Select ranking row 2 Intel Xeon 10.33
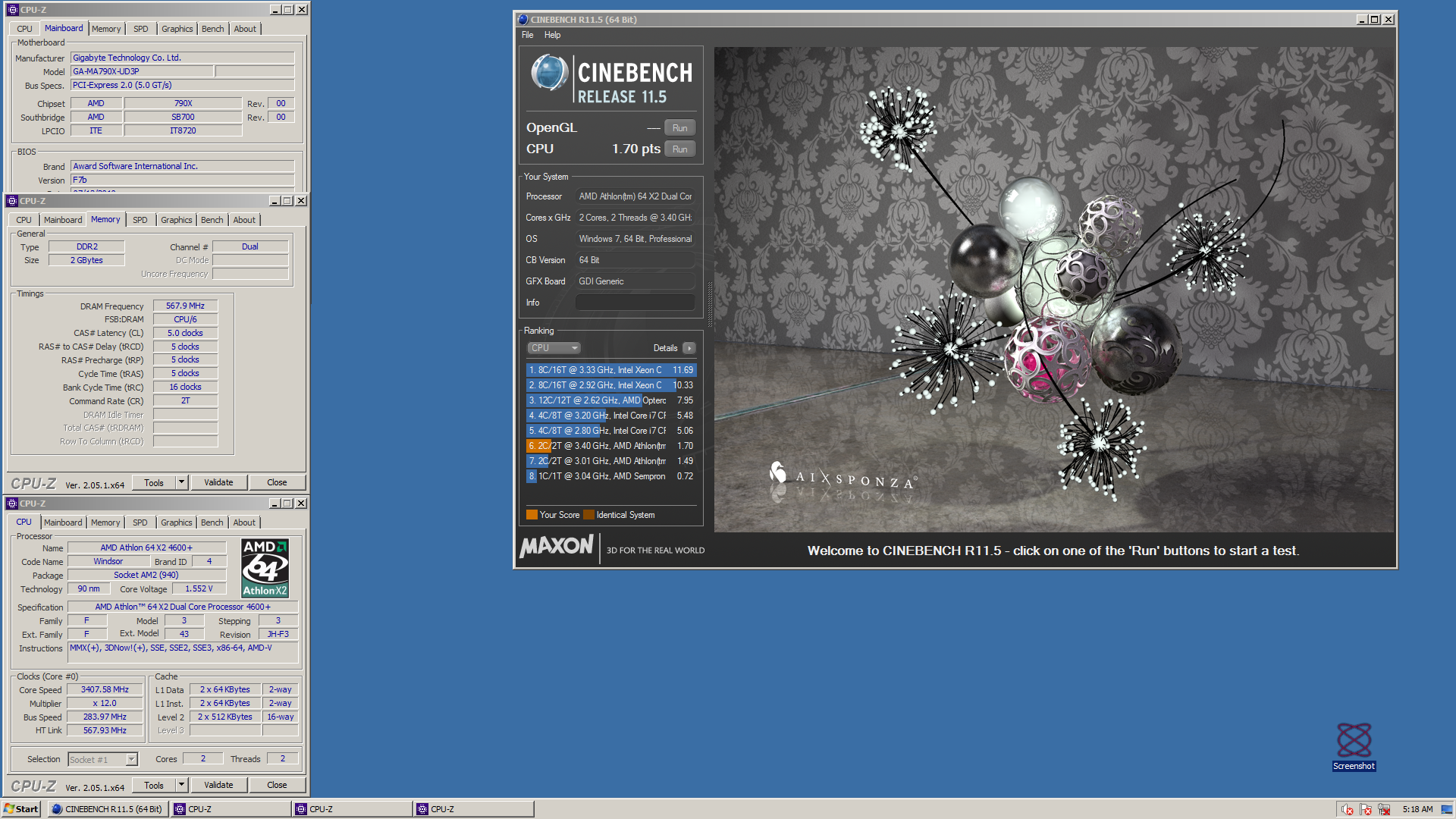The height and width of the screenshot is (819, 1456). [611, 385]
